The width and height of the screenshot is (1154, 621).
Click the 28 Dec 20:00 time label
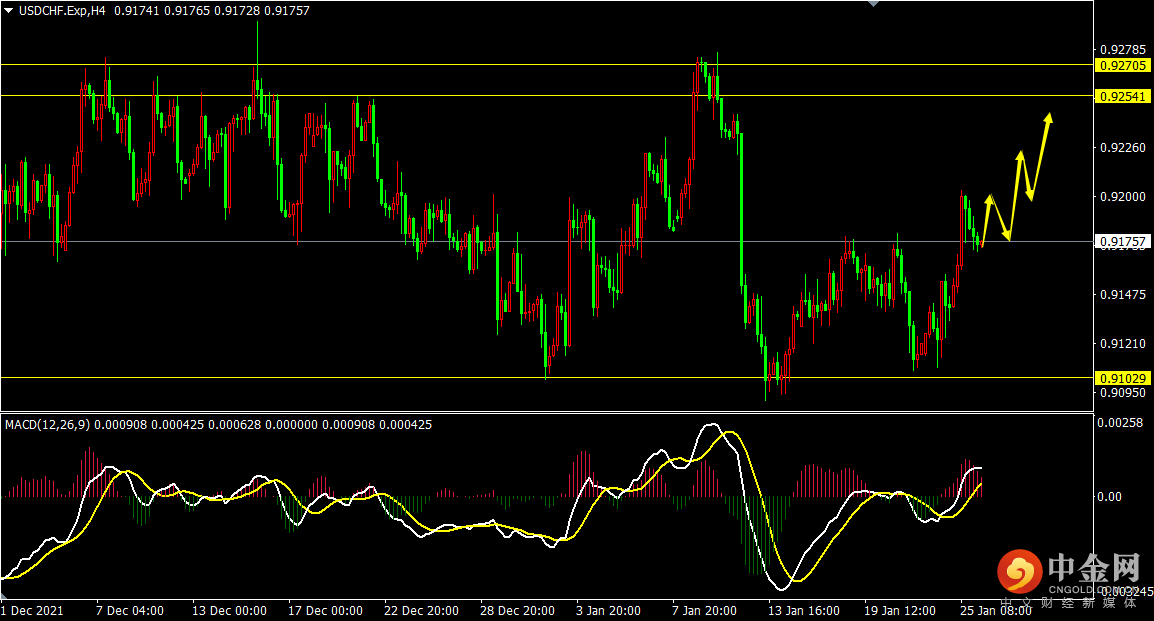pos(517,611)
